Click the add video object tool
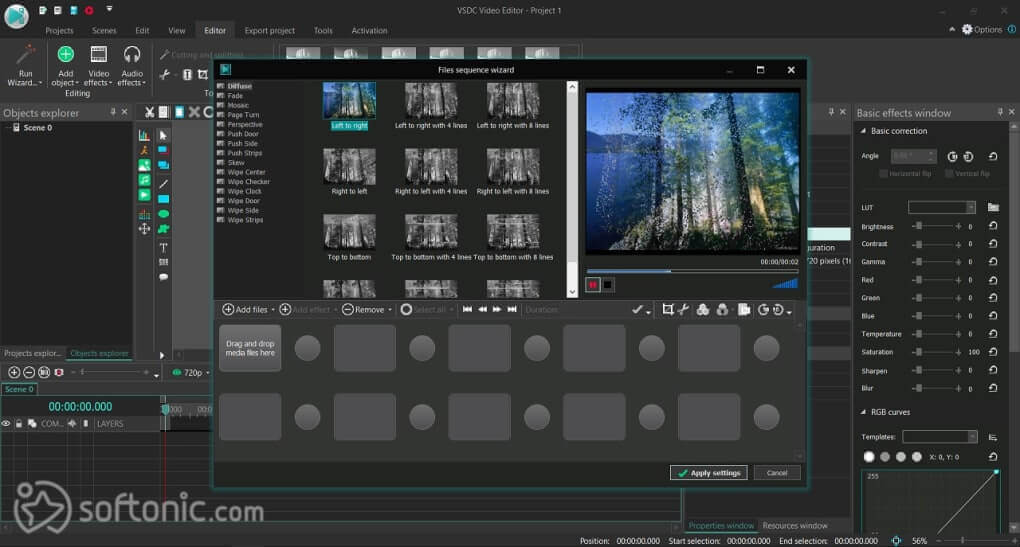The height and width of the screenshot is (547, 1020). click(144, 195)
